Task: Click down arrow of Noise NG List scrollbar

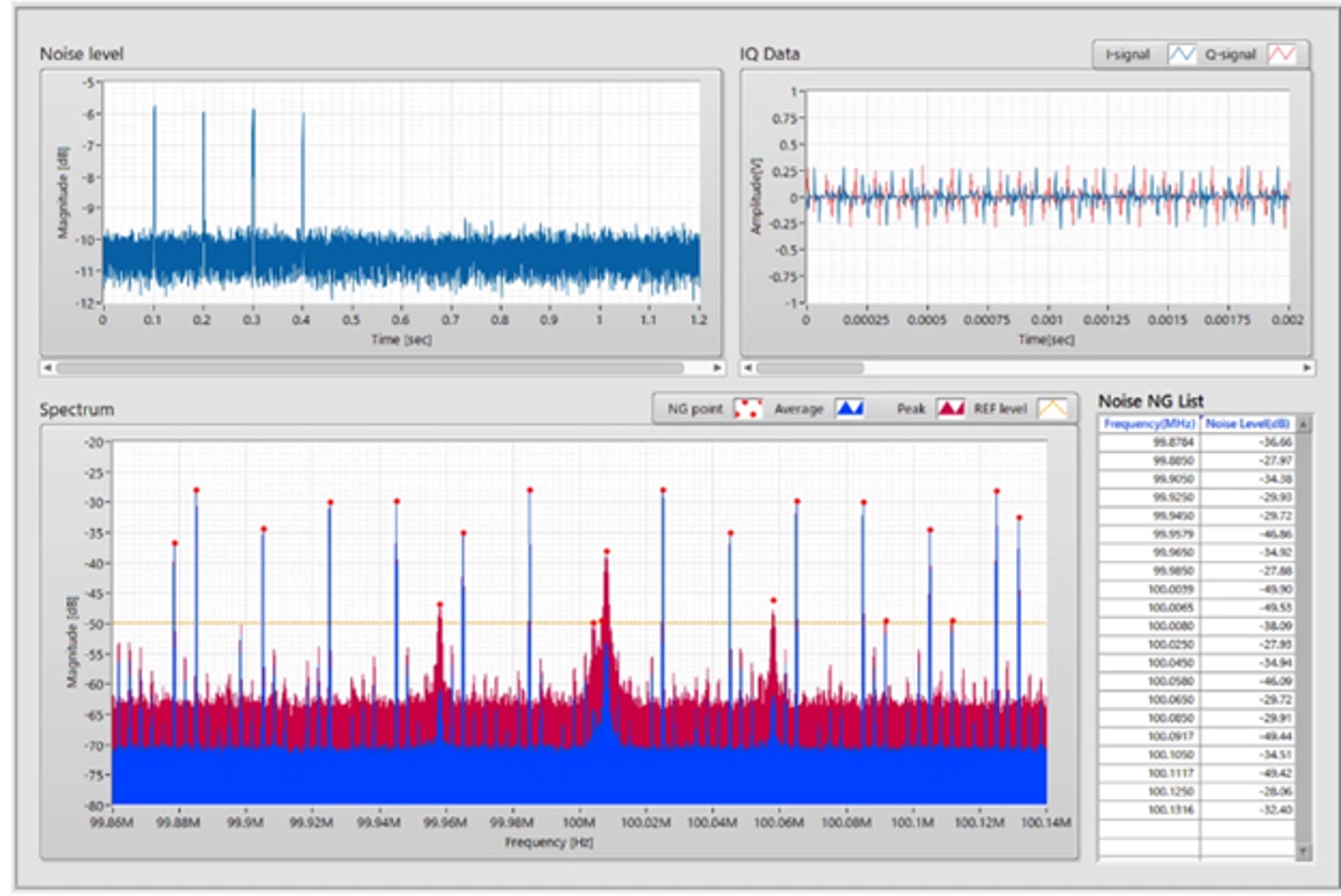Action: [x=1302, y=852]
